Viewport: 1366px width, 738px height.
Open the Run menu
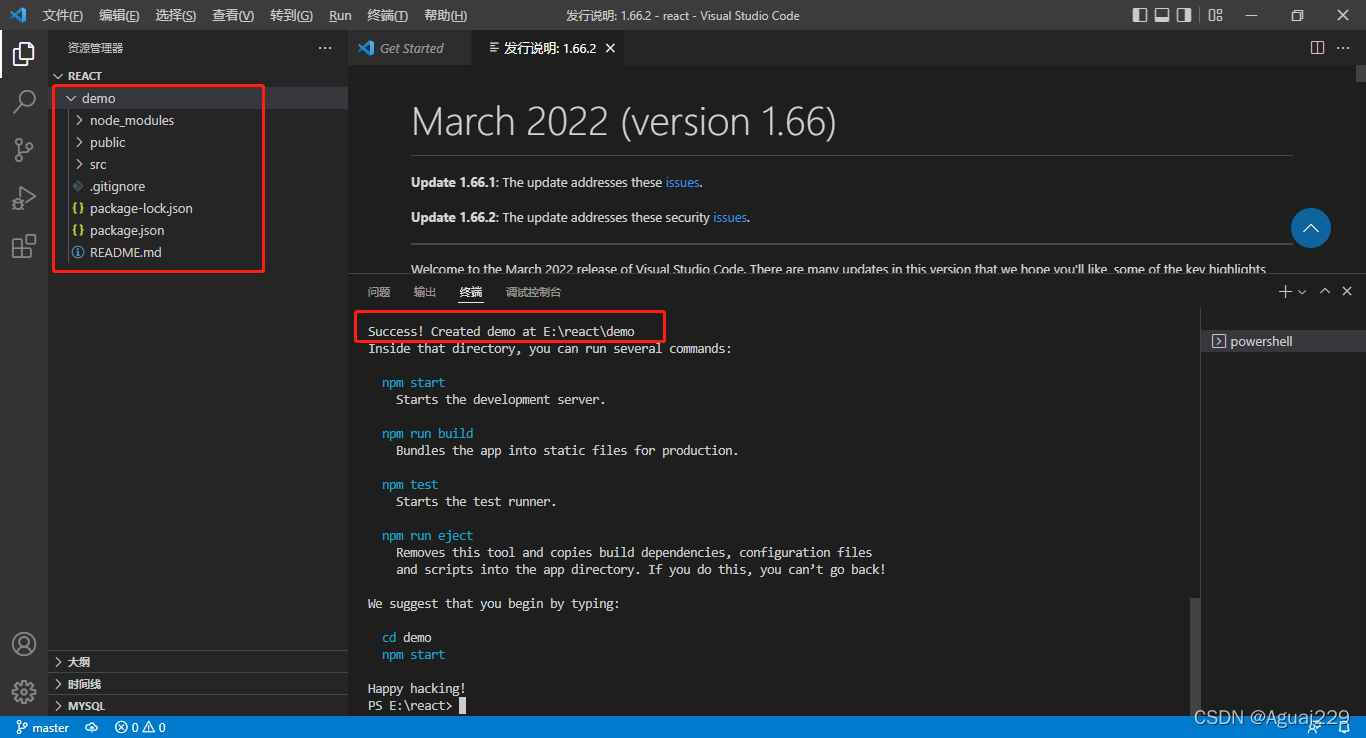coord(340,15)
